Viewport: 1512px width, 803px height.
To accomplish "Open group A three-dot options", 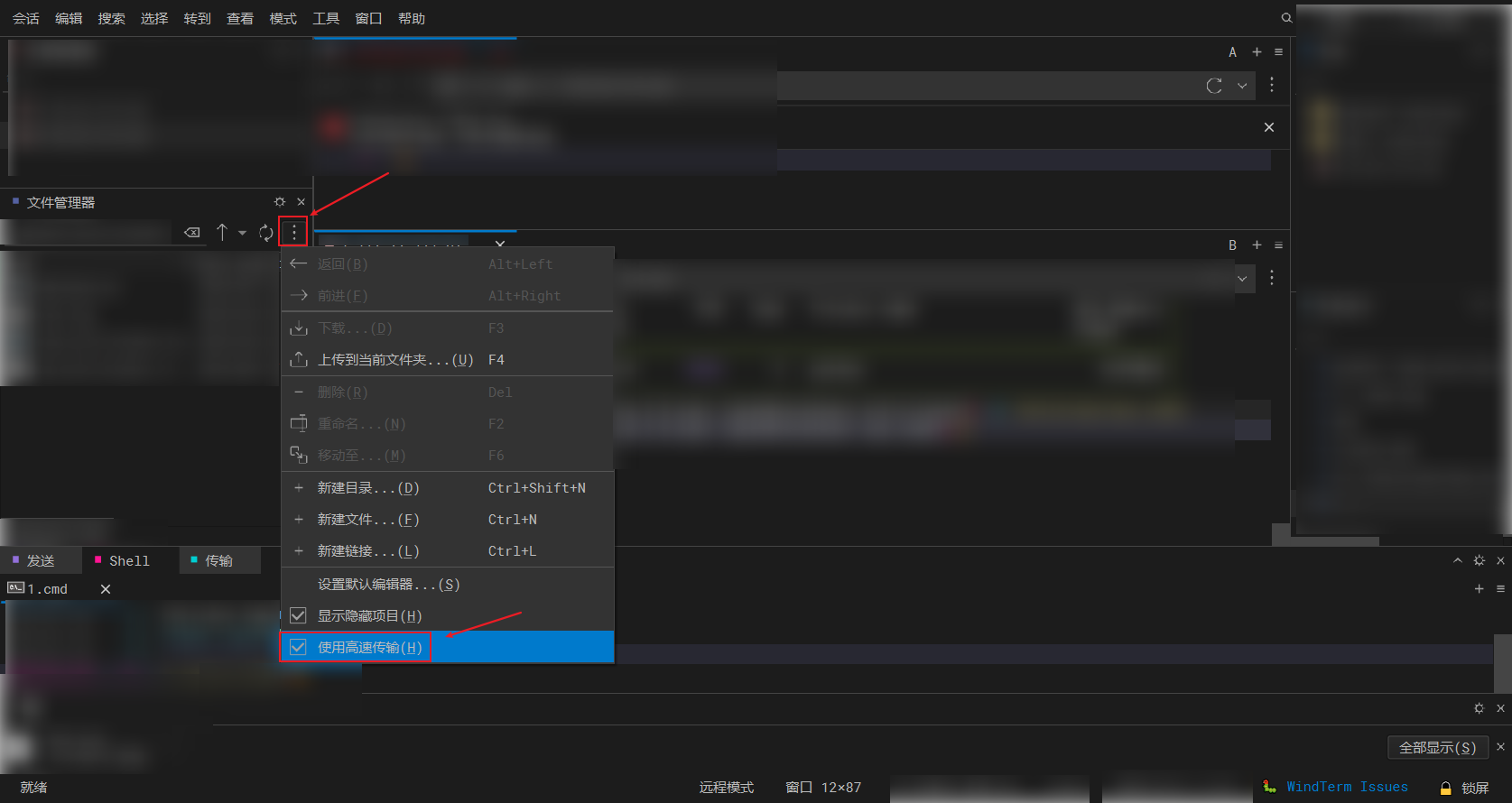I will [x=1272, y=85].
